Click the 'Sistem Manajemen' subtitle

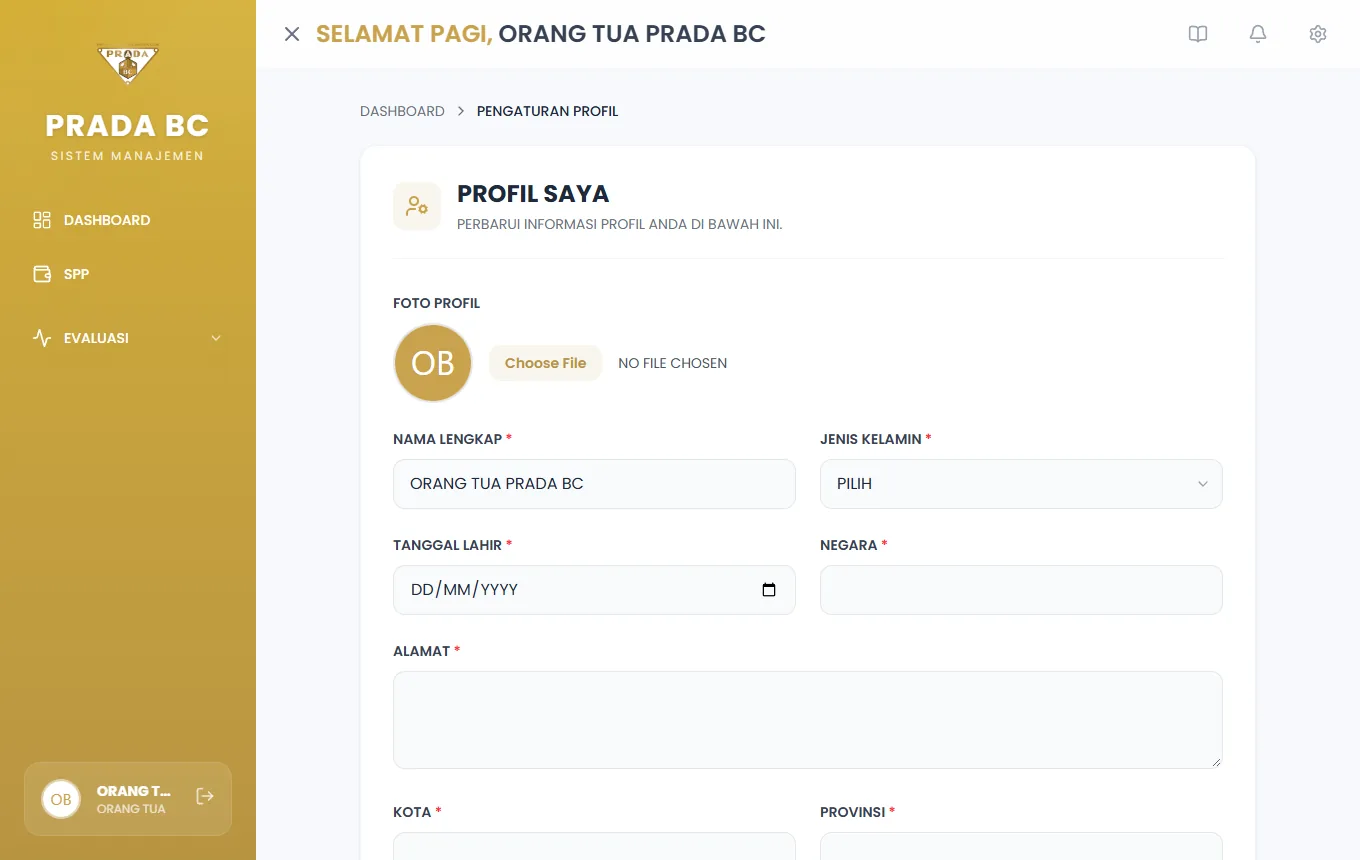(127, 156)
